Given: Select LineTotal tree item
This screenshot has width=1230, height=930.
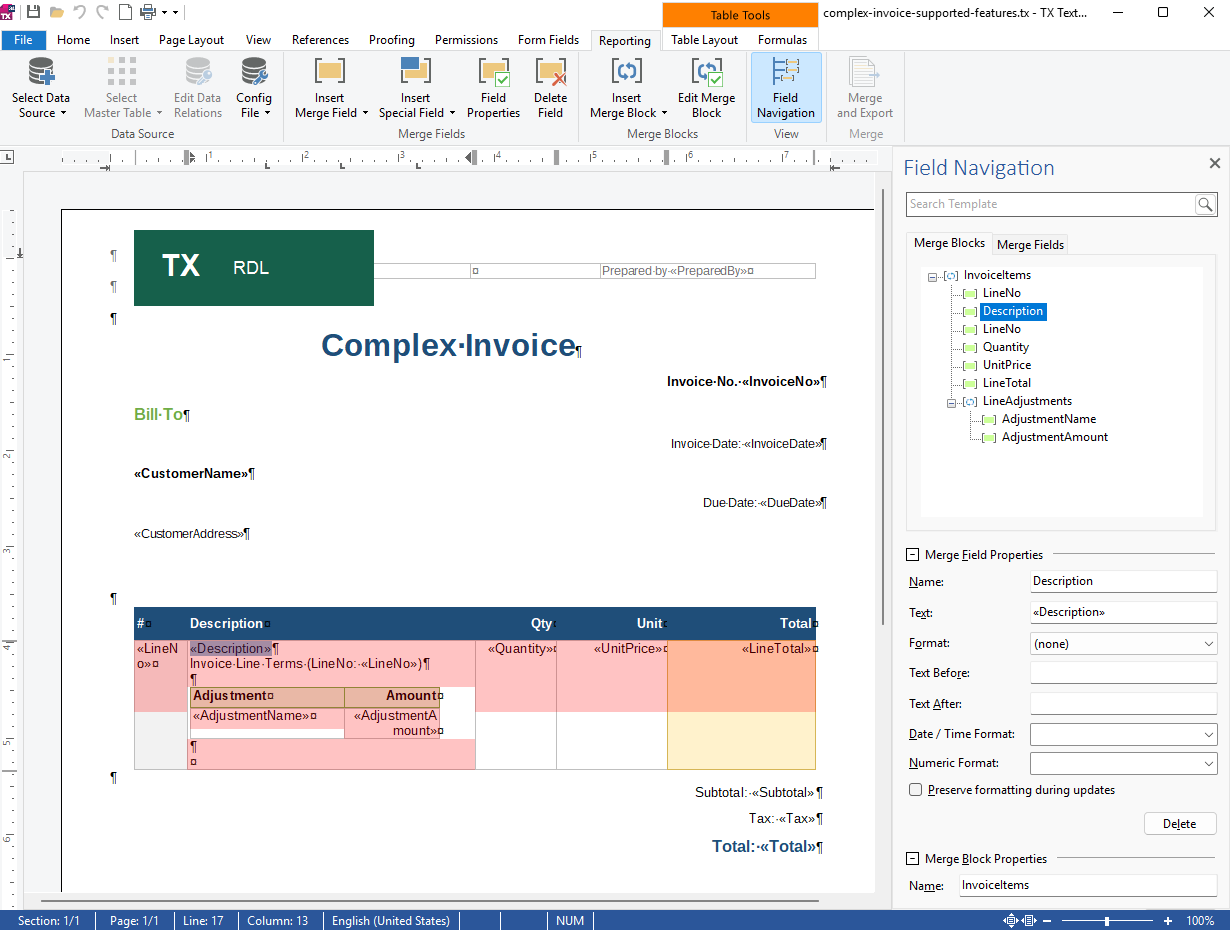Looking at the screenshot, I should pyautogui.click(x=1007, y=383).
